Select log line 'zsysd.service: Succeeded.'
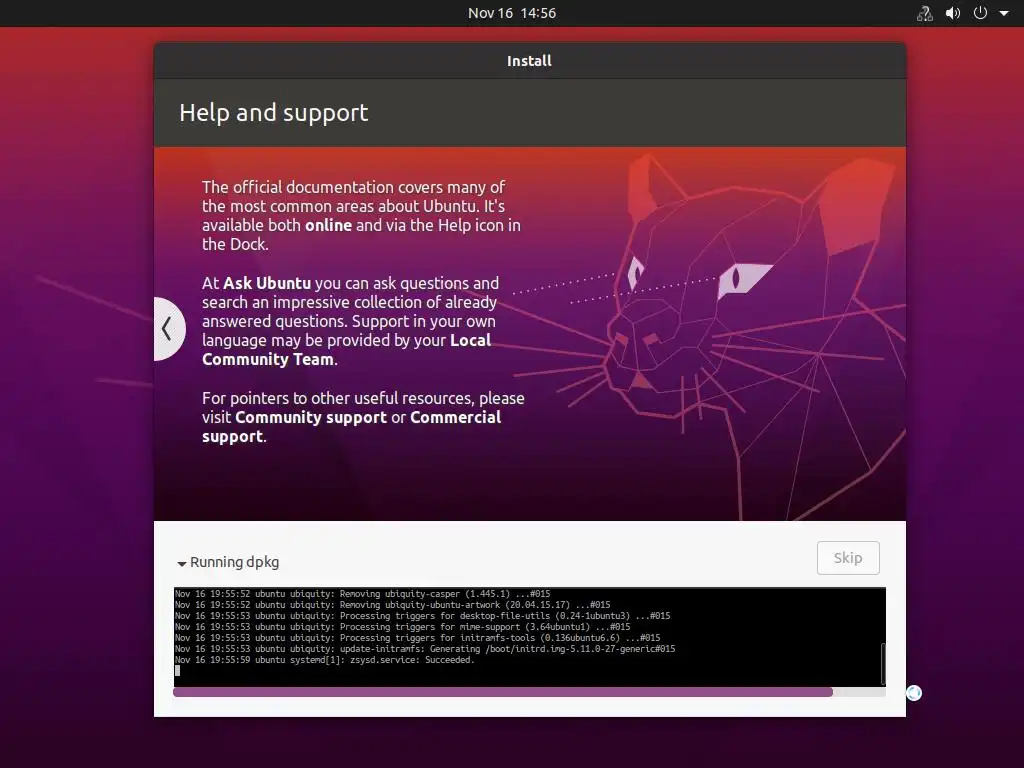Viewport: 1024px width, 768px height. pos(325,660)
